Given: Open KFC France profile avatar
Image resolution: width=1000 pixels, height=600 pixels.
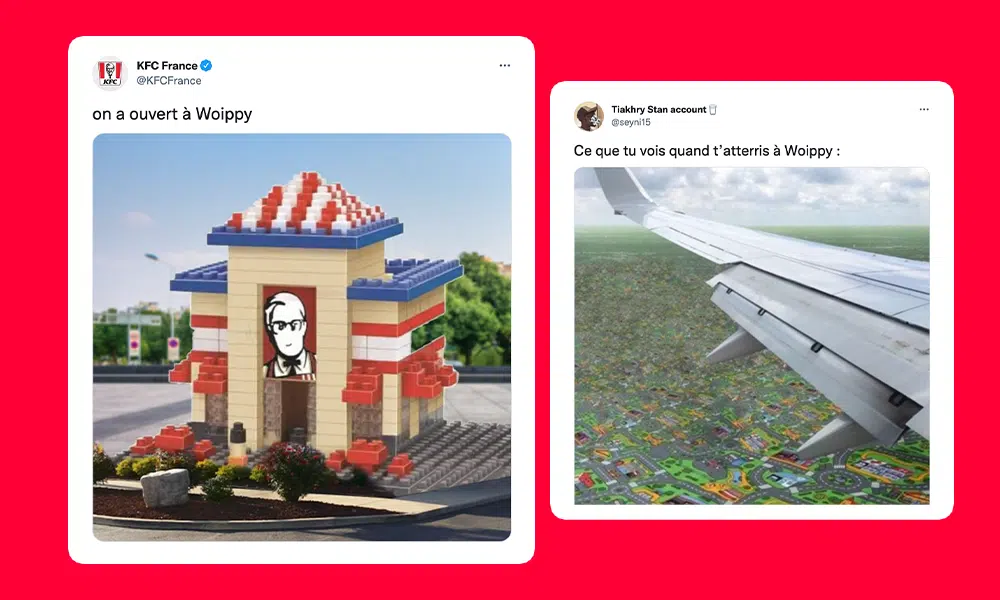Looking at the screenshot, I should coord(110,73).
